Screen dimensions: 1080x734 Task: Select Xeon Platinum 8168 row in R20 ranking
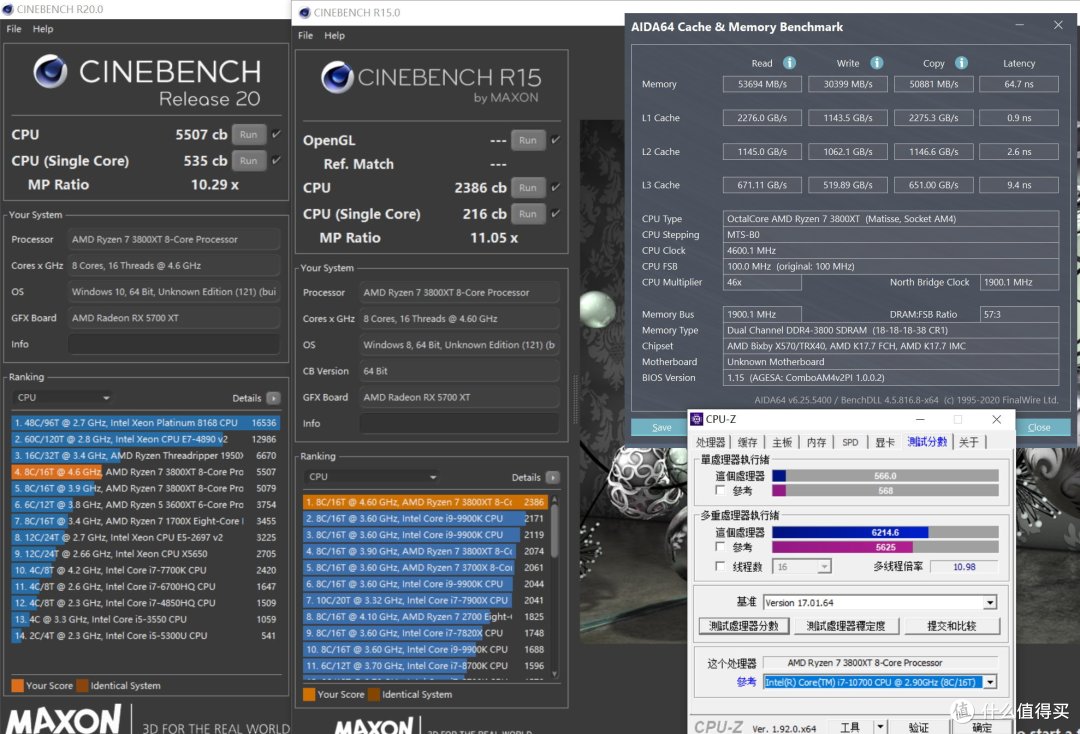click(x=145, y=422)
